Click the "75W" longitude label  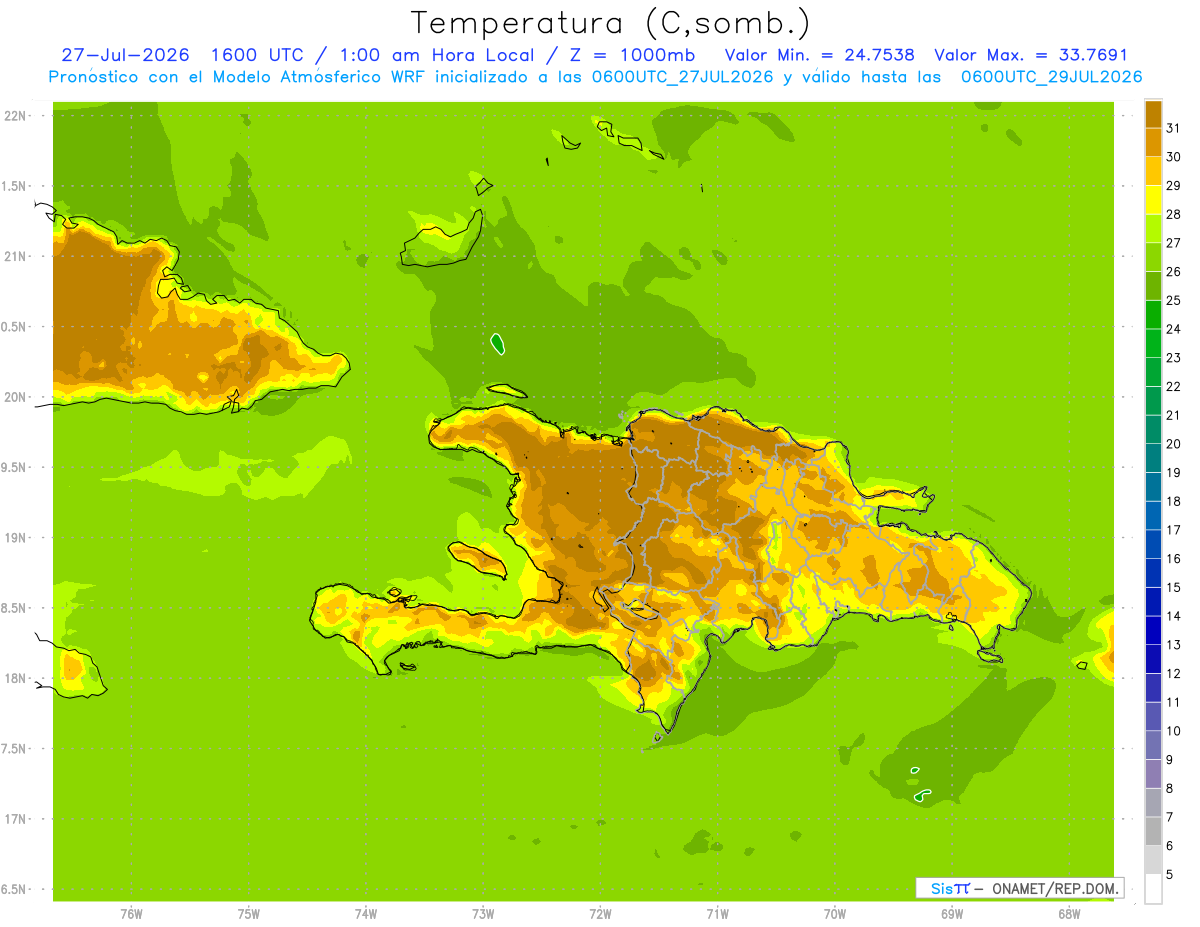[x=248, y=914]
